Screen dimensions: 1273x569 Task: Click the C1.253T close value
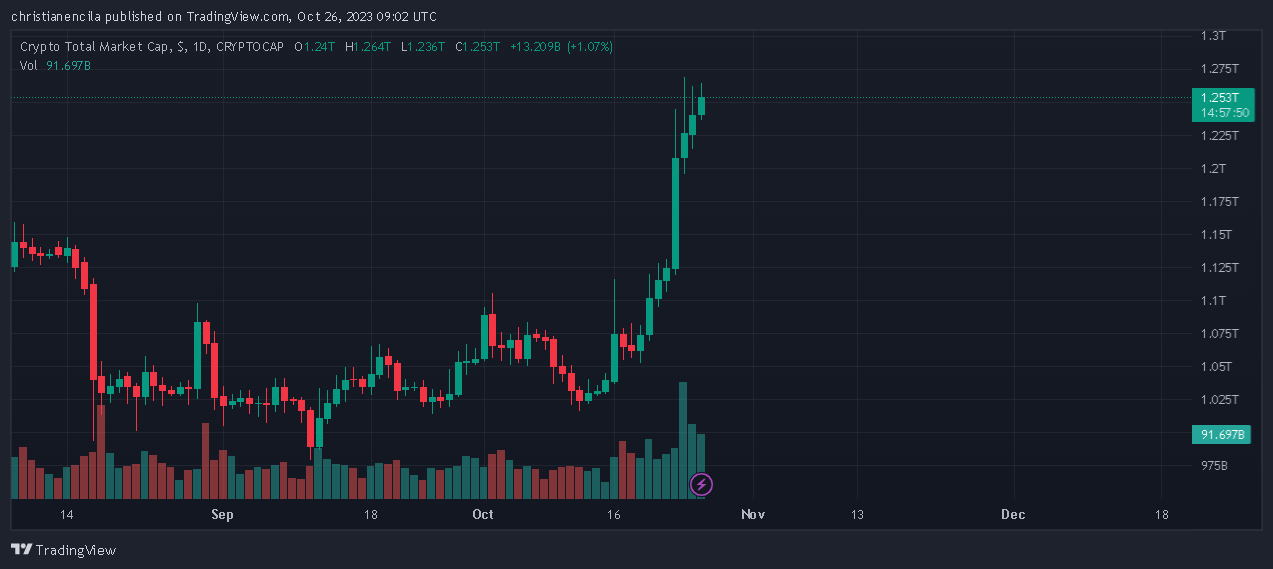479,47
